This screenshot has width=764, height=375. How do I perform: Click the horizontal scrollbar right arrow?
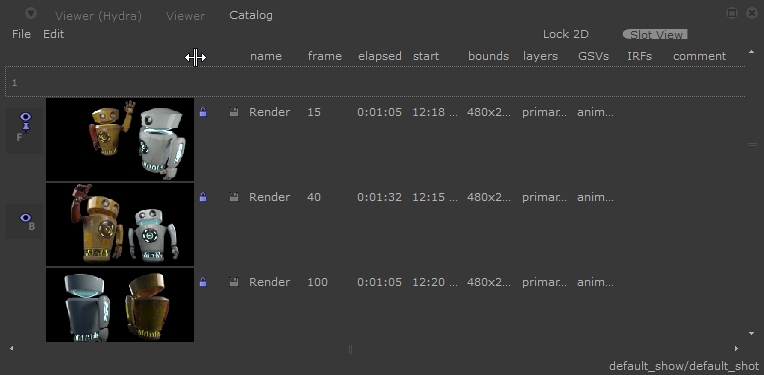tap(736, 348)
